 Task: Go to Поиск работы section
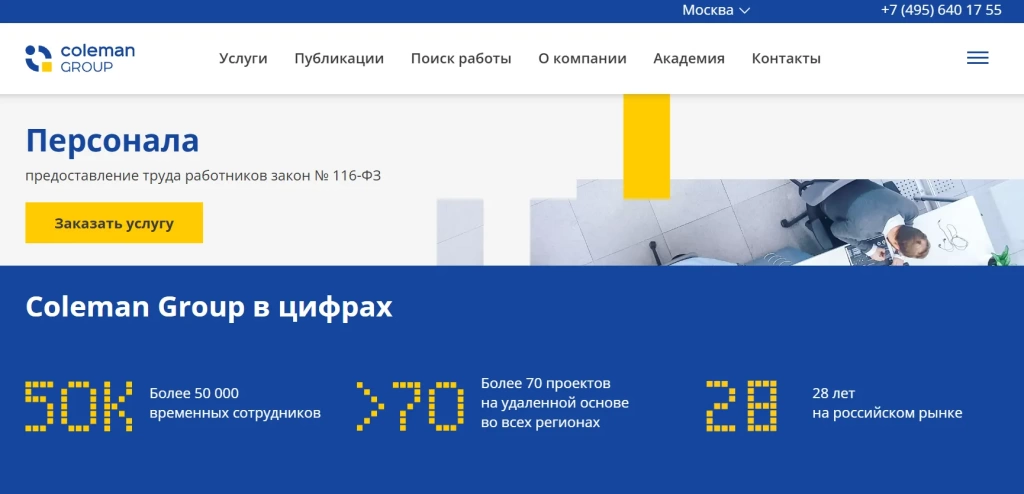click(461, 58)
